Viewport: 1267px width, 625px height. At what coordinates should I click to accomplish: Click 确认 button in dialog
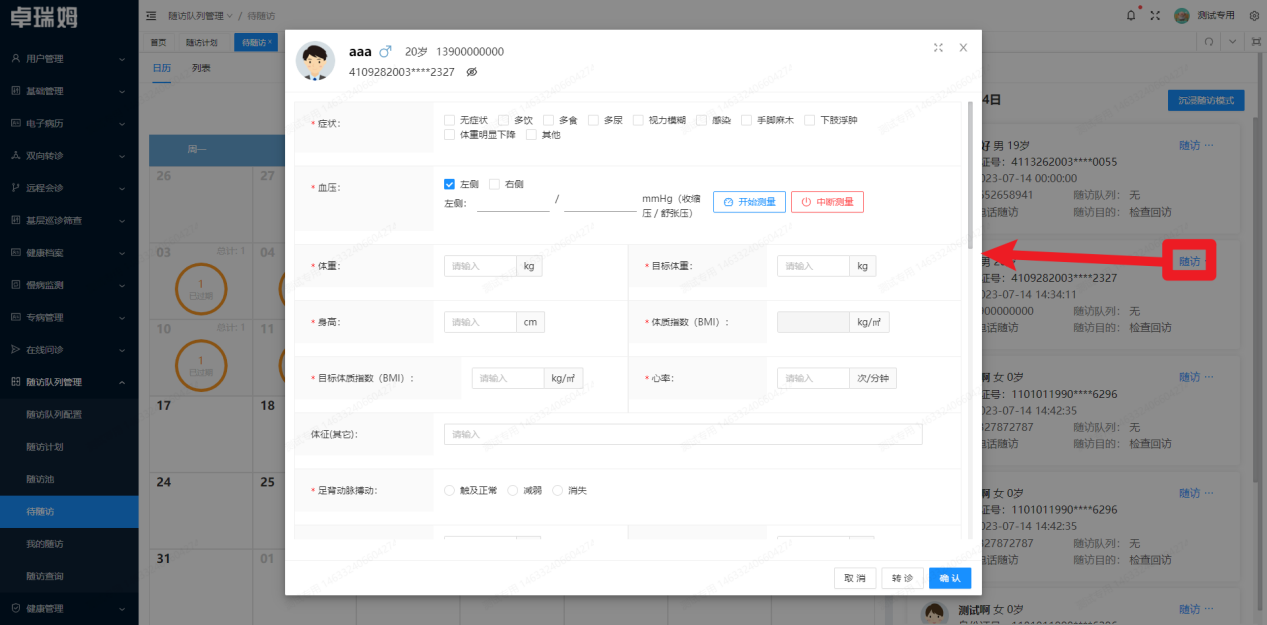[x=950, y=578]
